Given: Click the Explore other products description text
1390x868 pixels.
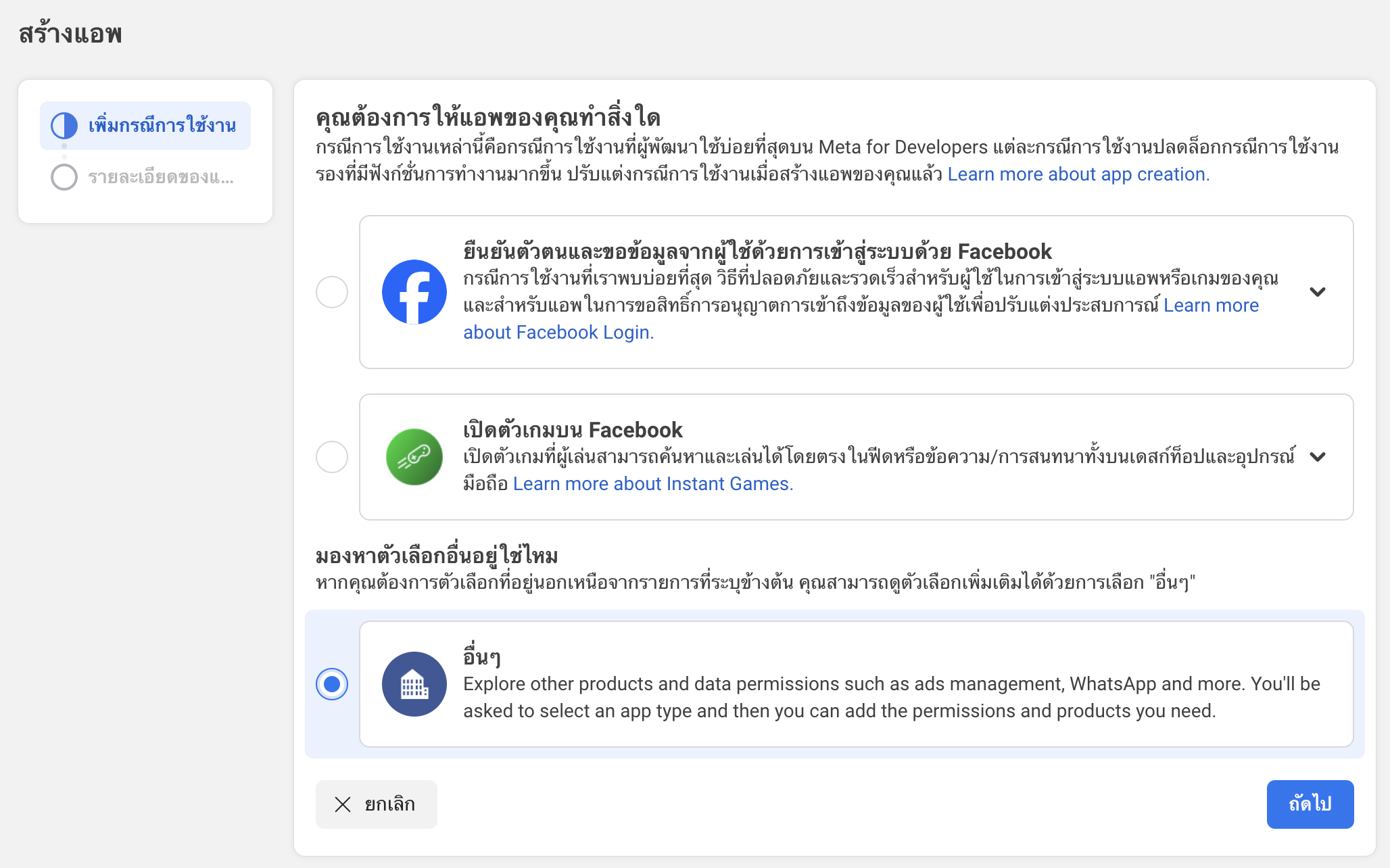Looking at the screenshot, I should coord(892,698).
